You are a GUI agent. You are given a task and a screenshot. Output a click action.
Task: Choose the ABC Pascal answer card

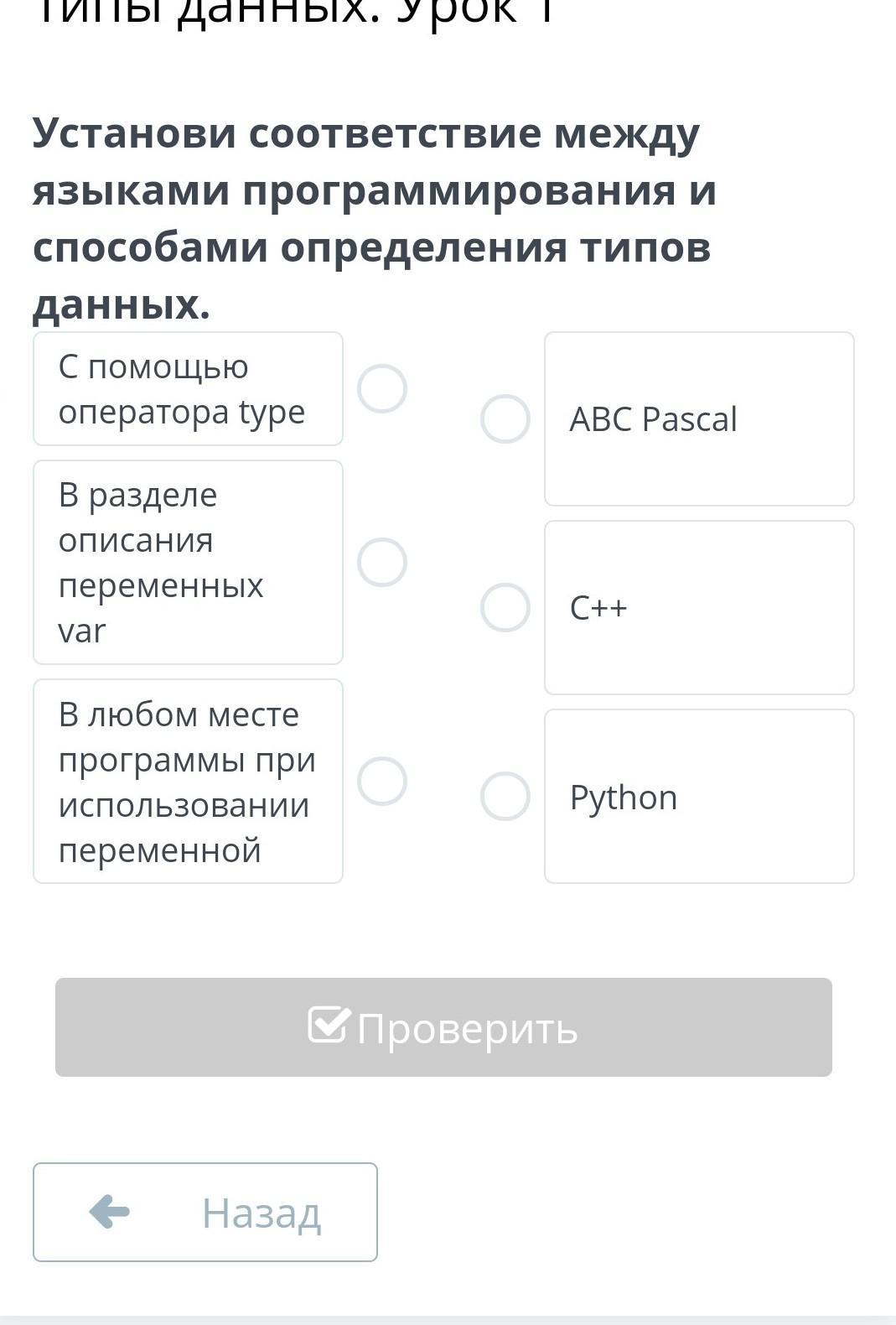coord(699,419)
